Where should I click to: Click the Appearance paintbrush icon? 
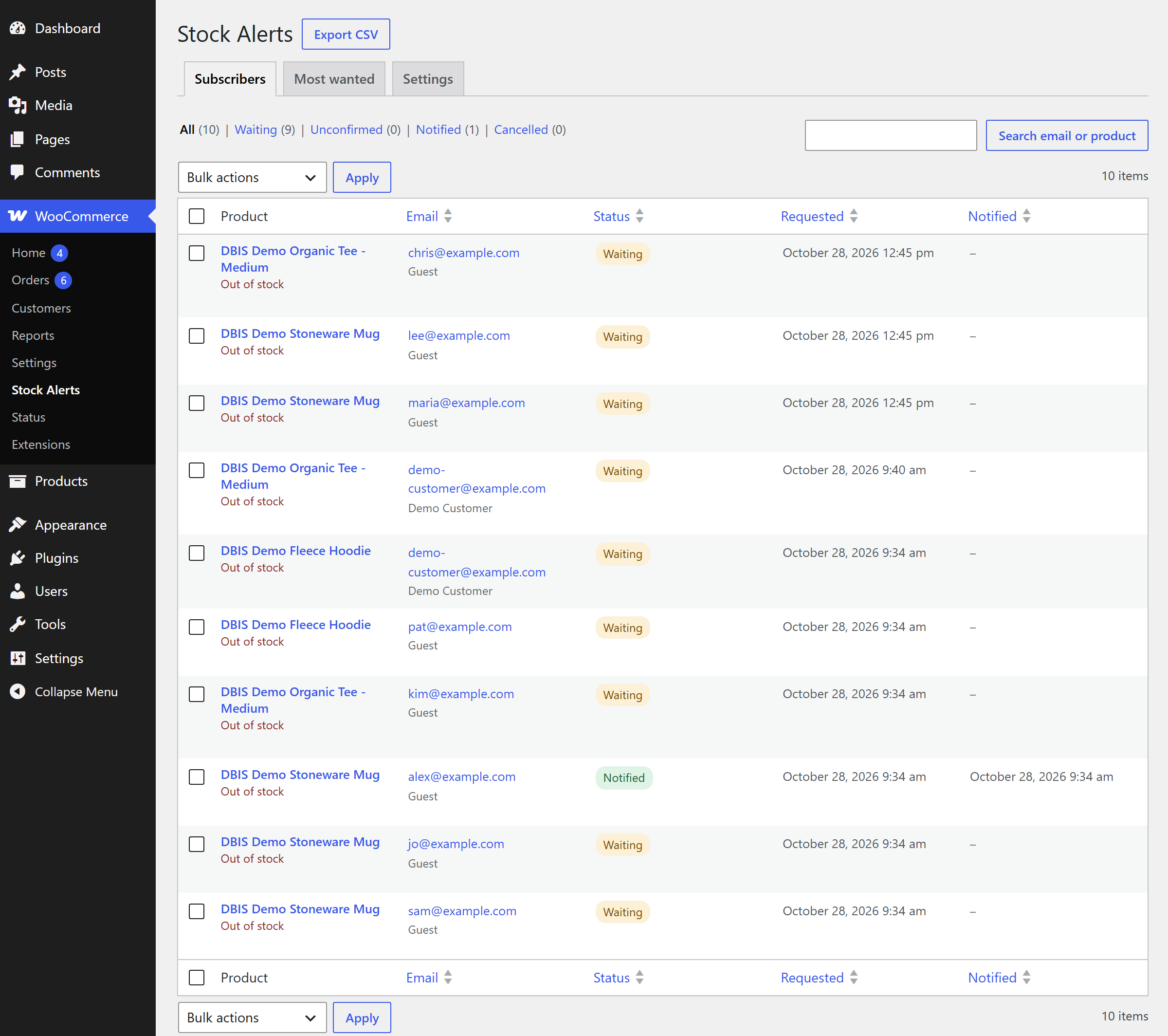coord(18,525)
